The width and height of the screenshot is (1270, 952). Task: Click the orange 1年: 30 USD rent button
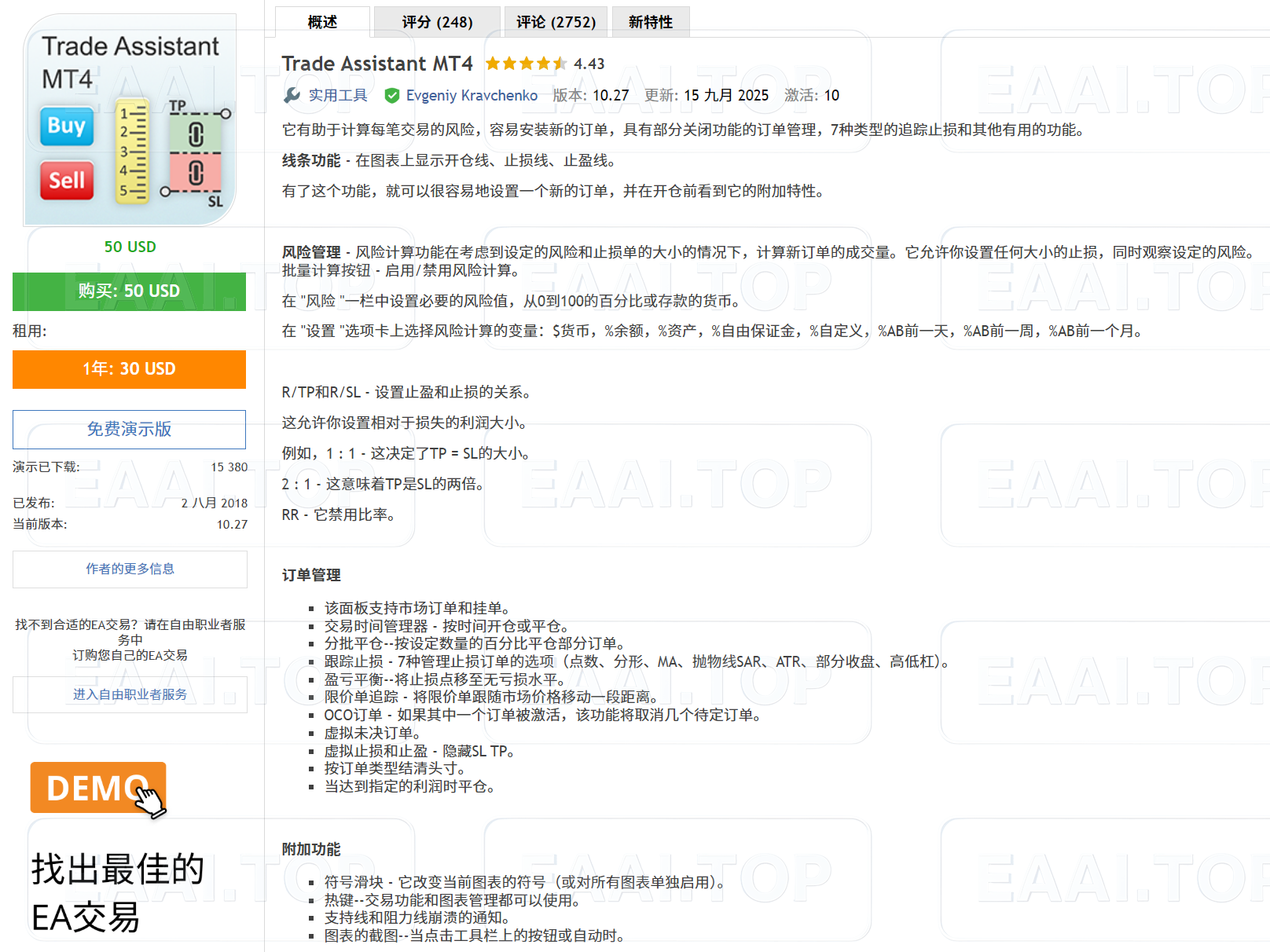(129, 369)
